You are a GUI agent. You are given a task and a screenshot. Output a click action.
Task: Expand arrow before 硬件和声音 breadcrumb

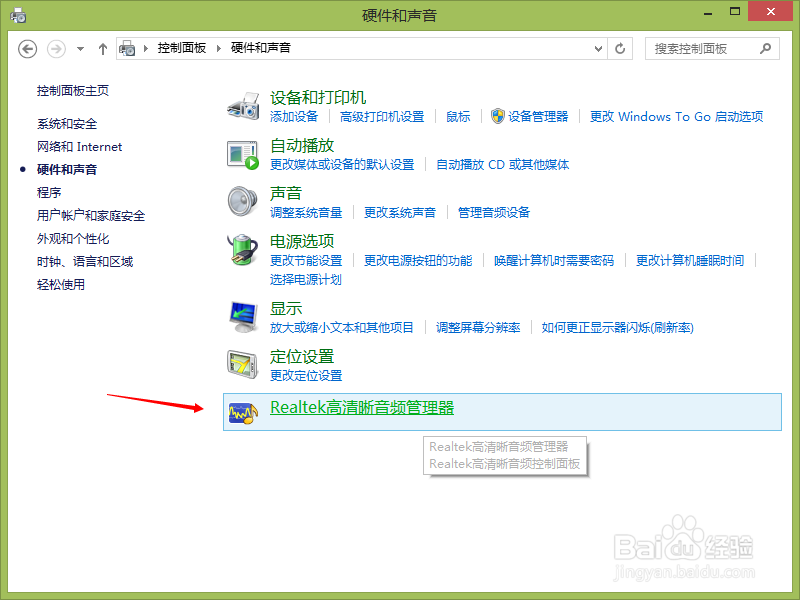pos(219,48)
